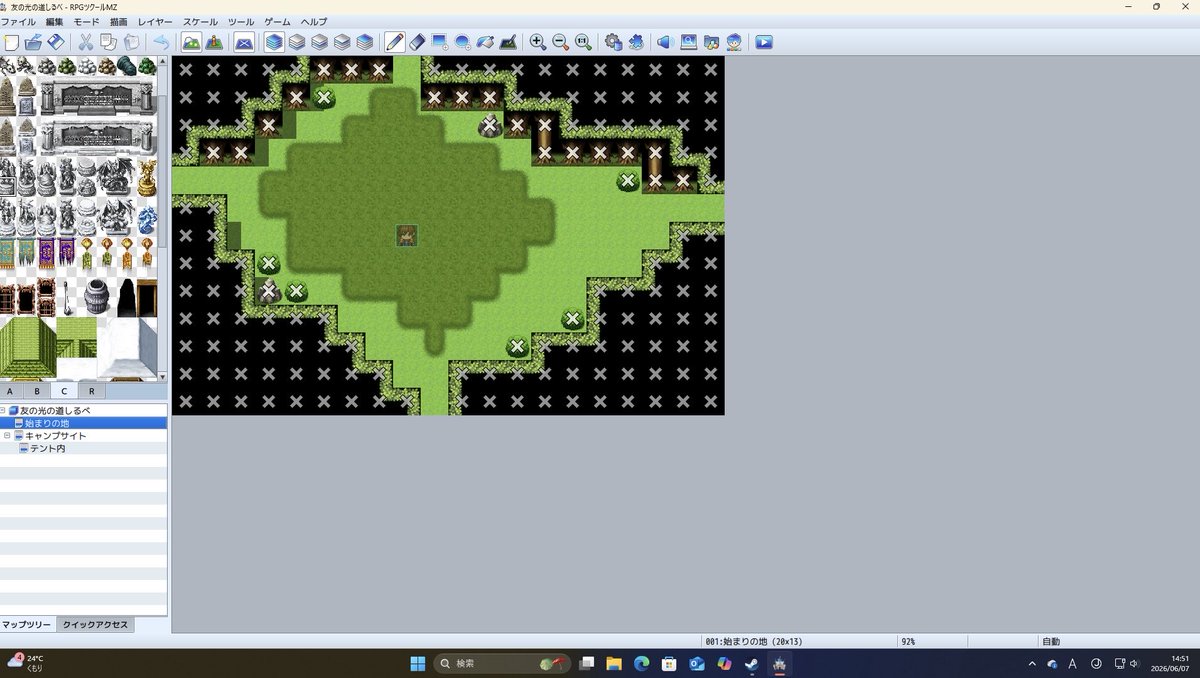Zoom in on the map
This screenshot has height=678, width=1200.
(x=538, y=42)
